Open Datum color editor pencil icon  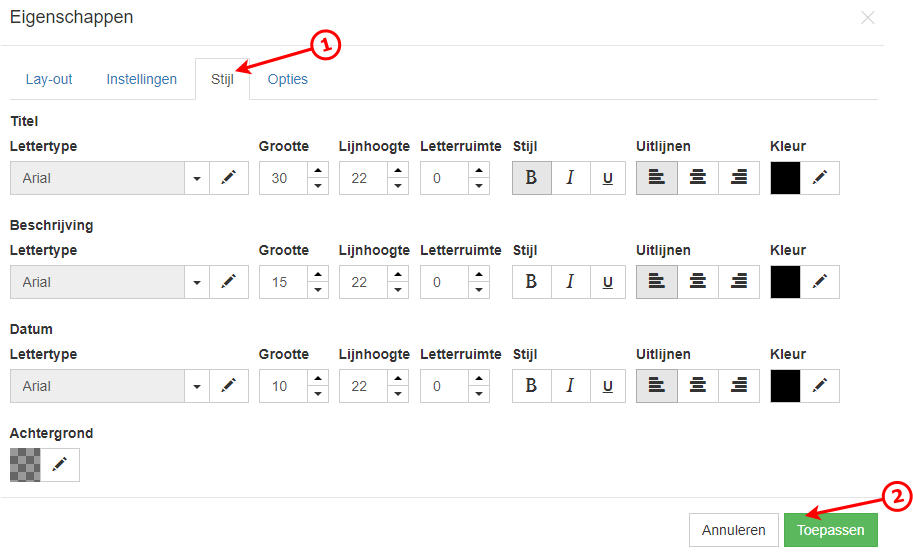coord(820,386)
